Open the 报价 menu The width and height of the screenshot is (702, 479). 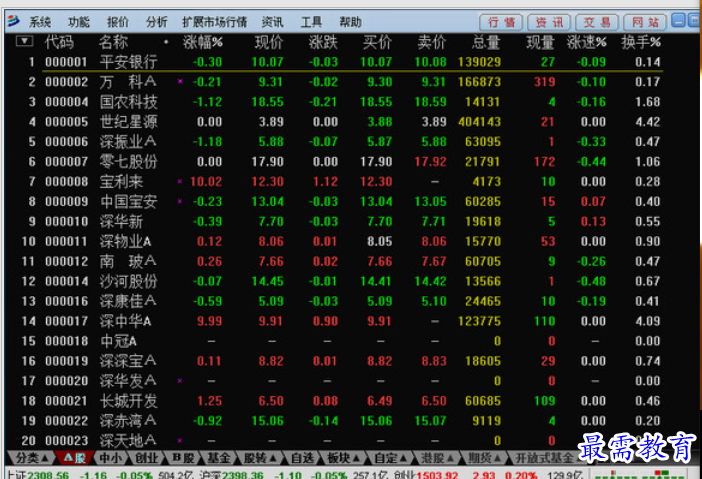[x=118, y=22]
